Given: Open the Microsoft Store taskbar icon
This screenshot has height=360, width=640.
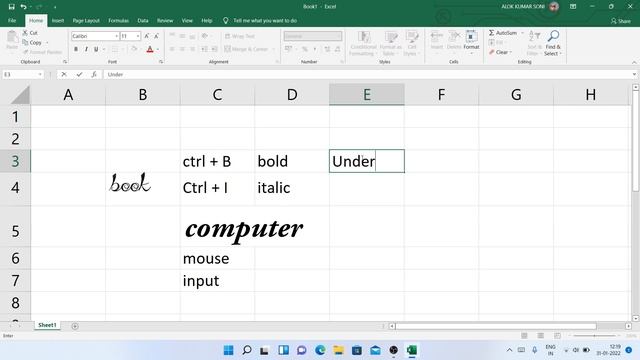Looking at the screenshot, I should [x=357, y=350].
